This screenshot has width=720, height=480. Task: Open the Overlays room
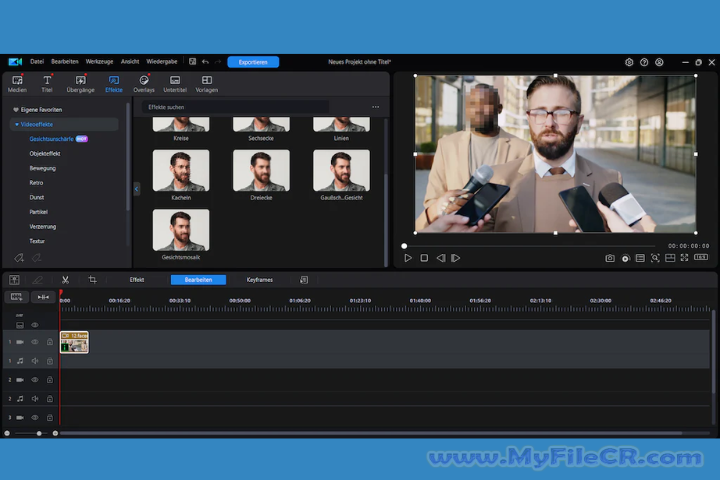pos(144,84)
